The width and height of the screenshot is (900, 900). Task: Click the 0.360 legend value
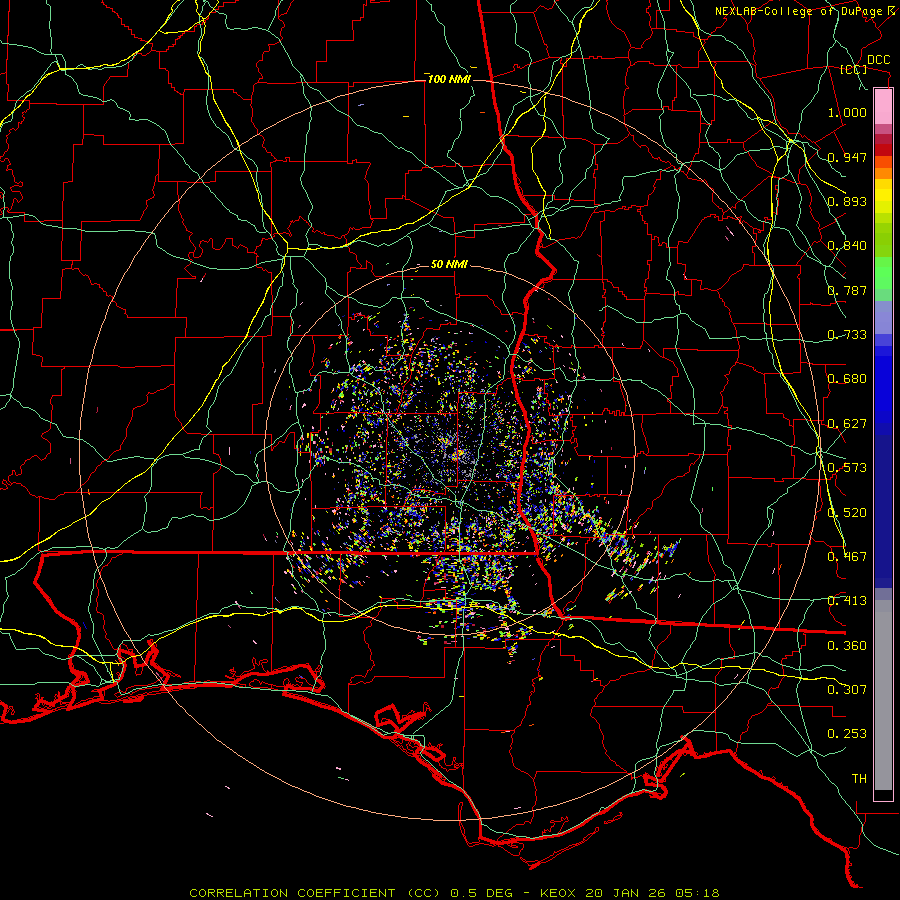[847, 646]
